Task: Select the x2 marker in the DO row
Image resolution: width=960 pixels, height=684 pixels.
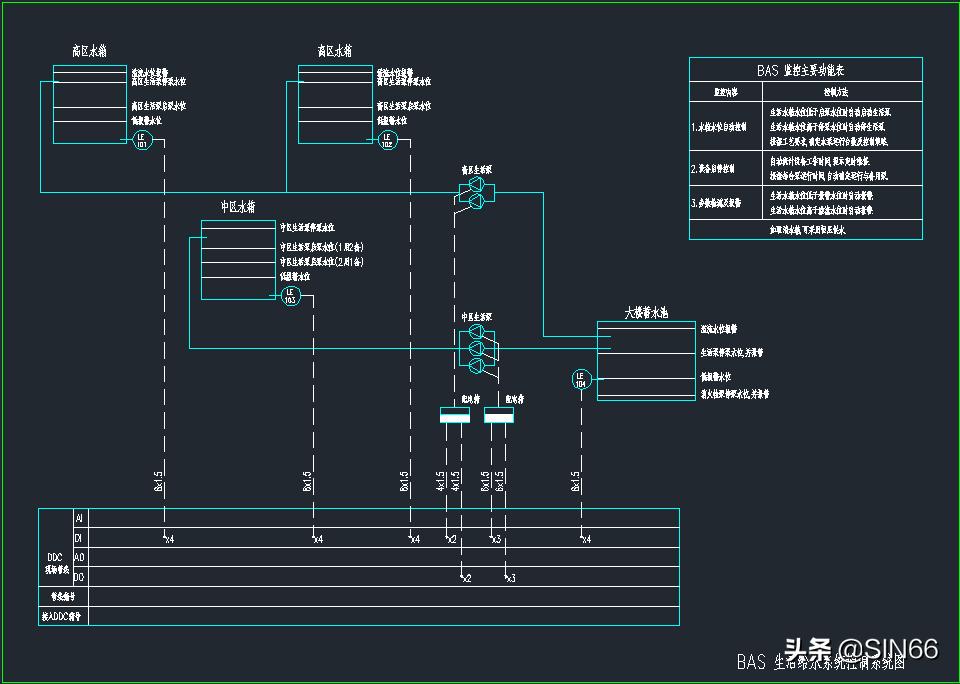Action: tap(466, 578)
